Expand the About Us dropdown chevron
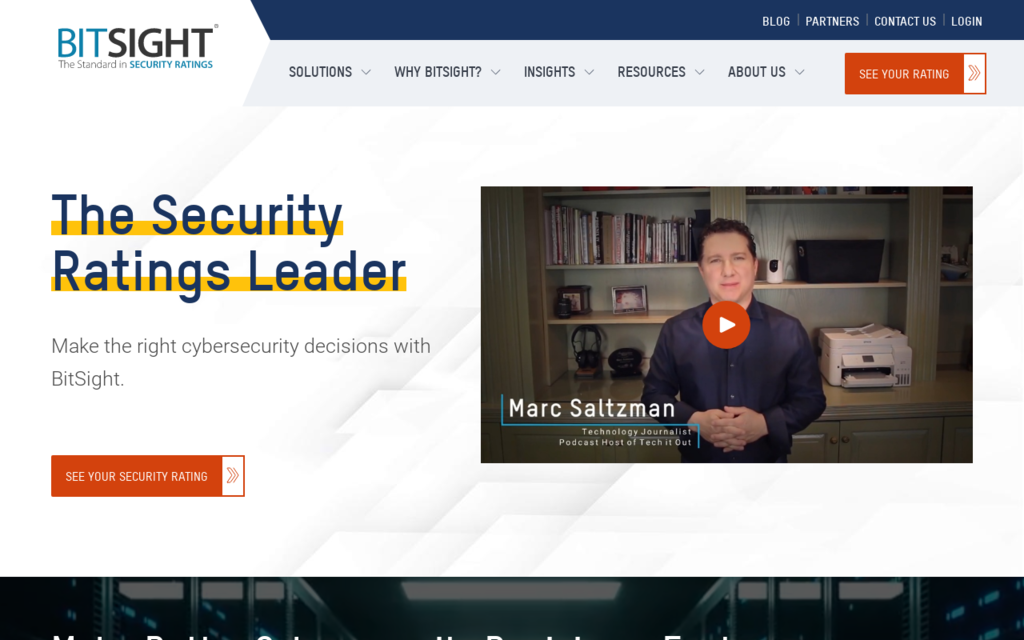 799,72
